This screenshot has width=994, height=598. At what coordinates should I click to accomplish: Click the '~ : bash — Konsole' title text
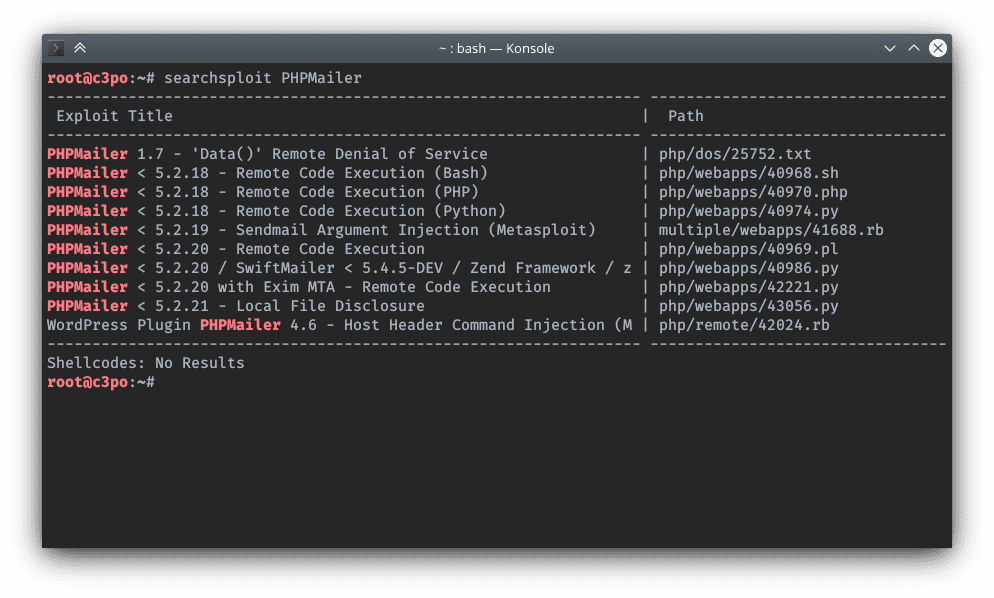click(496, 48)
